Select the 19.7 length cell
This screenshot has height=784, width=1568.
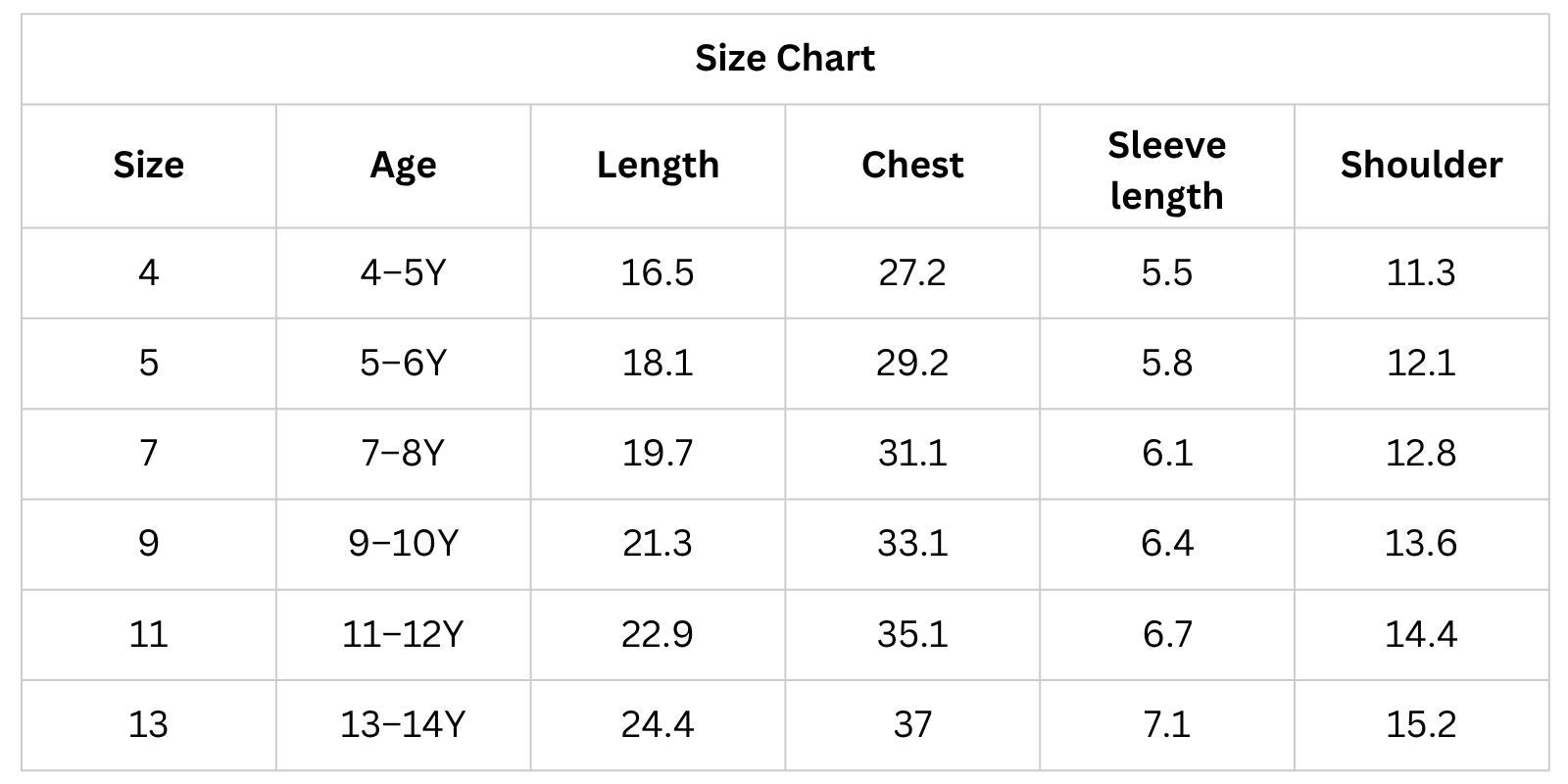(x=658, y=453)
